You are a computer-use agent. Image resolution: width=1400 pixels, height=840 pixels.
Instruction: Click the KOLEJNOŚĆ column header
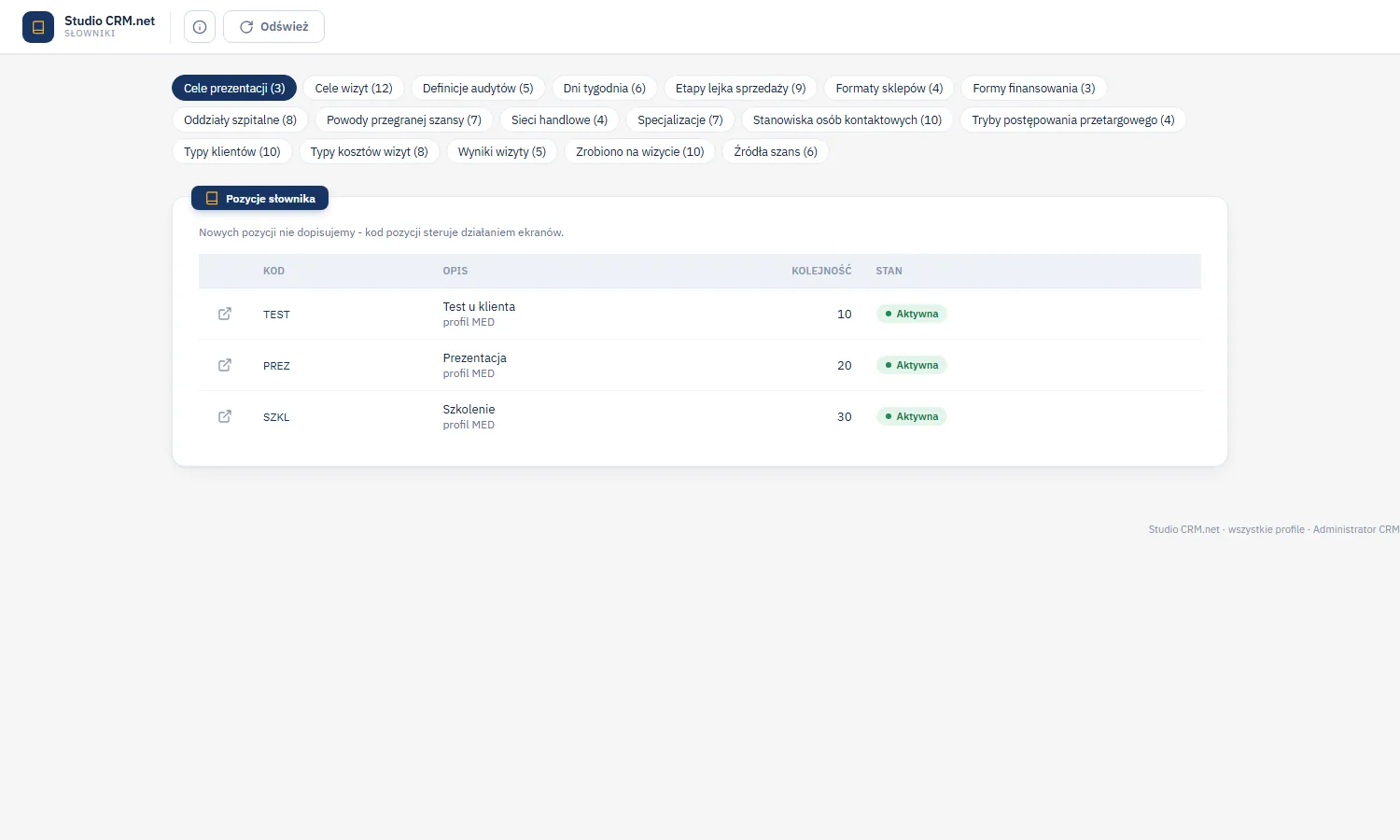(821, 271)
